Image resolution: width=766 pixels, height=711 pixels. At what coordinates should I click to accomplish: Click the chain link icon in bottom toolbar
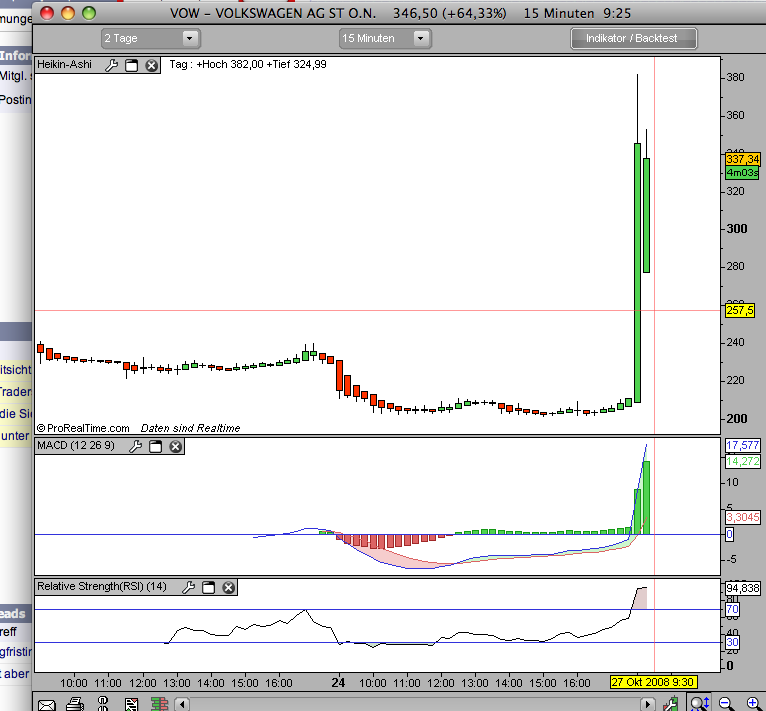(103, 704)
